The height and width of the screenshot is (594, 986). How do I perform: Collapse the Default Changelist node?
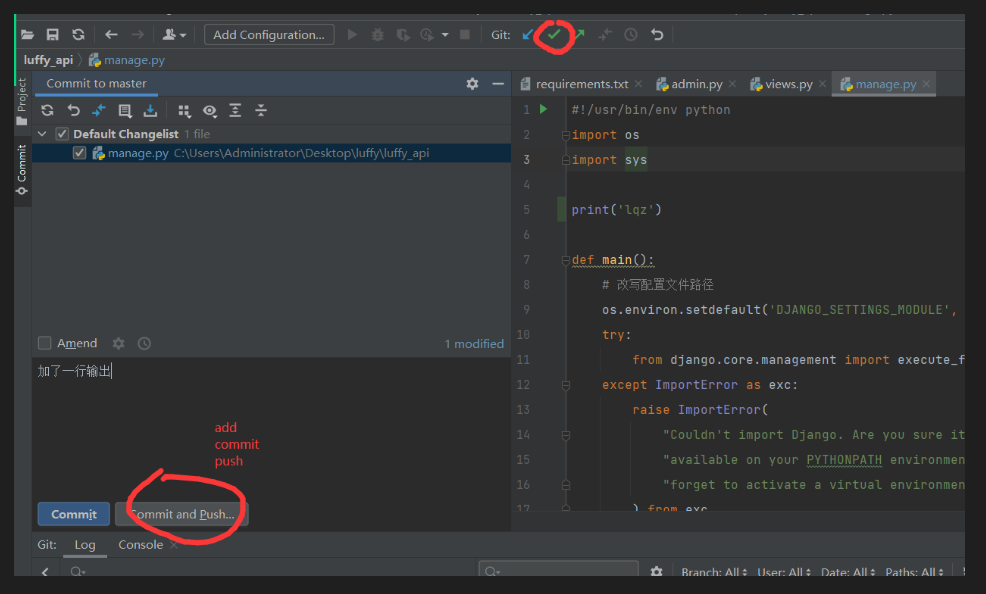point(42,134)
